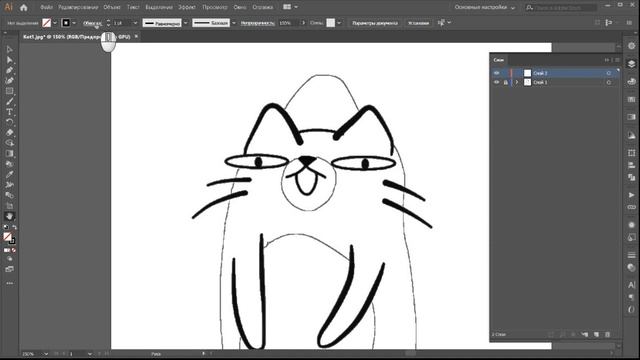Open the Текст menu
640x360 pixels.
133,7
